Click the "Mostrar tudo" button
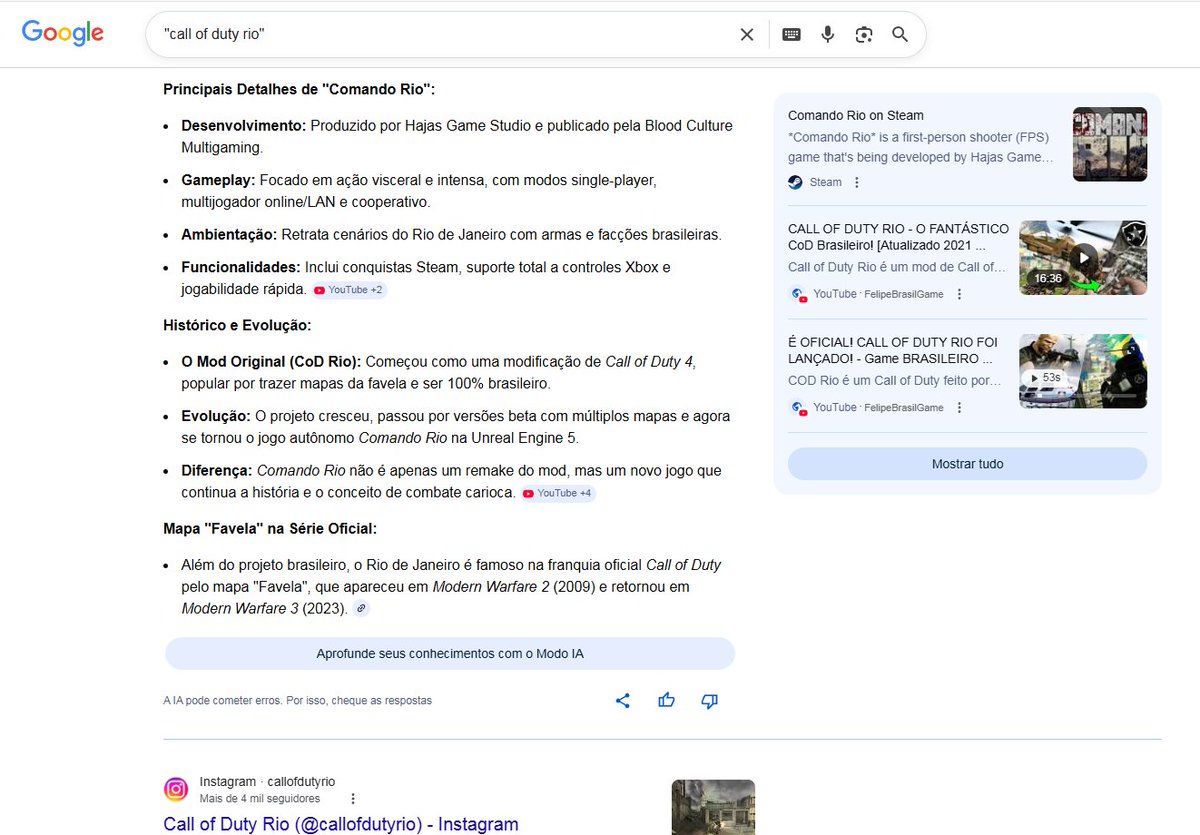This screenshot has width=1200, height=835. (967, 464)
